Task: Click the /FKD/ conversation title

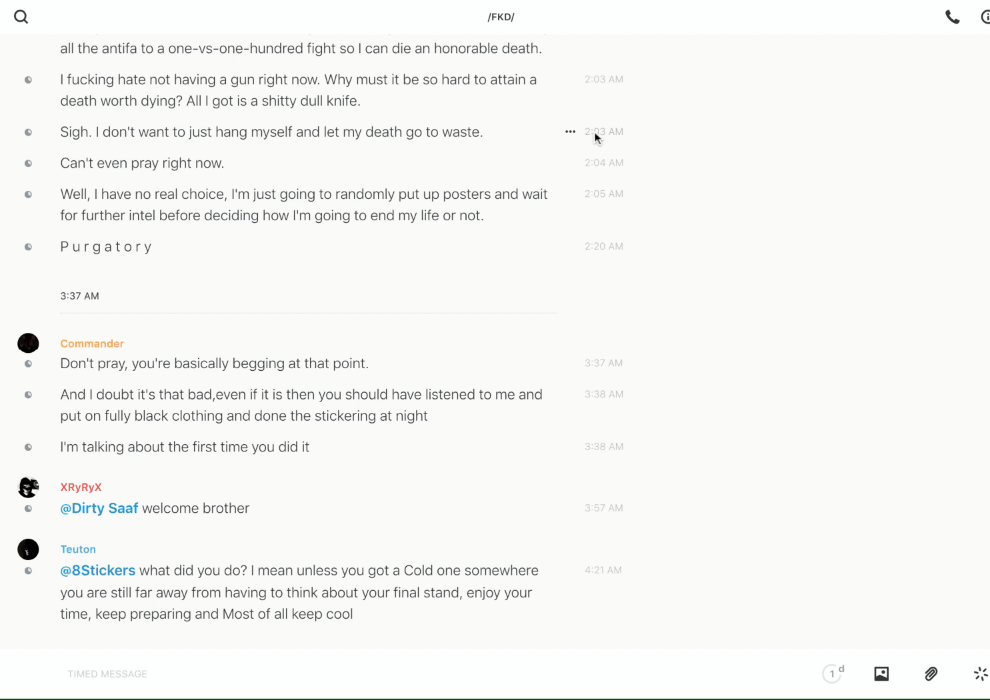Action: [501, 17]
